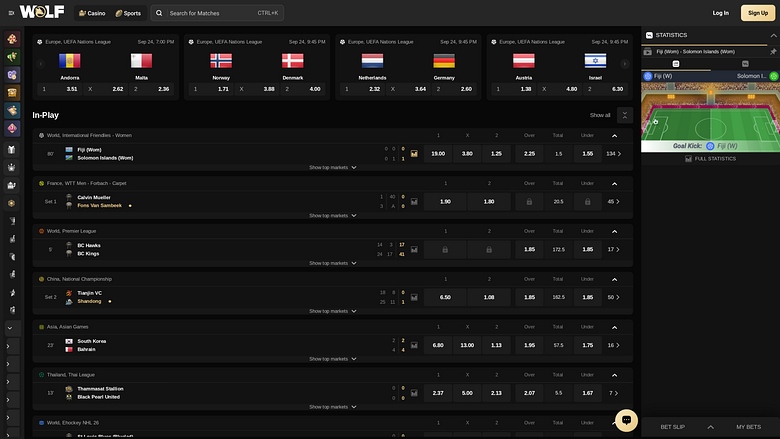Click the Log In button
The width and height of the screenshot is (780, 439).
coord(720,13)
